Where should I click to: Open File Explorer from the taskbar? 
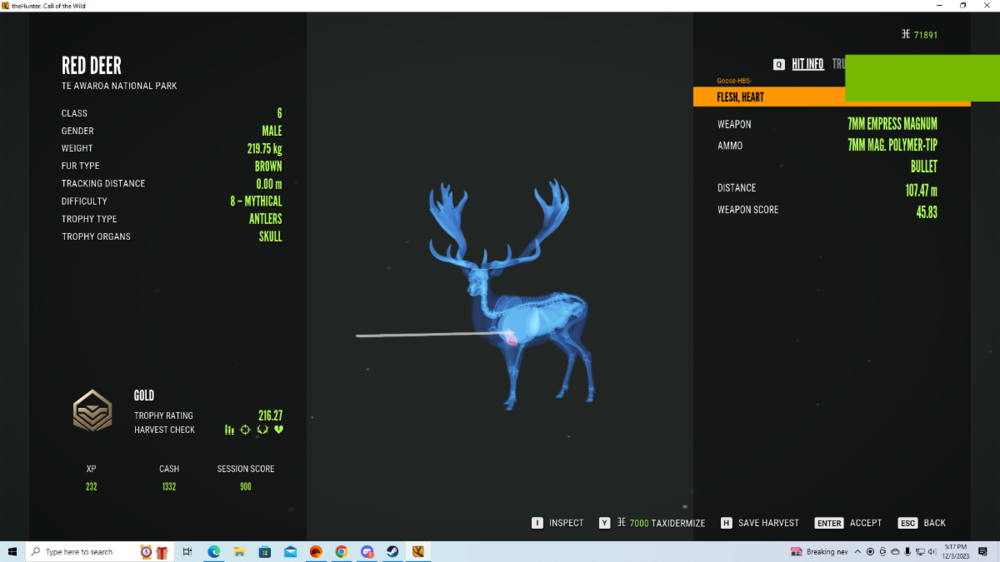click(x=240, y=552)
